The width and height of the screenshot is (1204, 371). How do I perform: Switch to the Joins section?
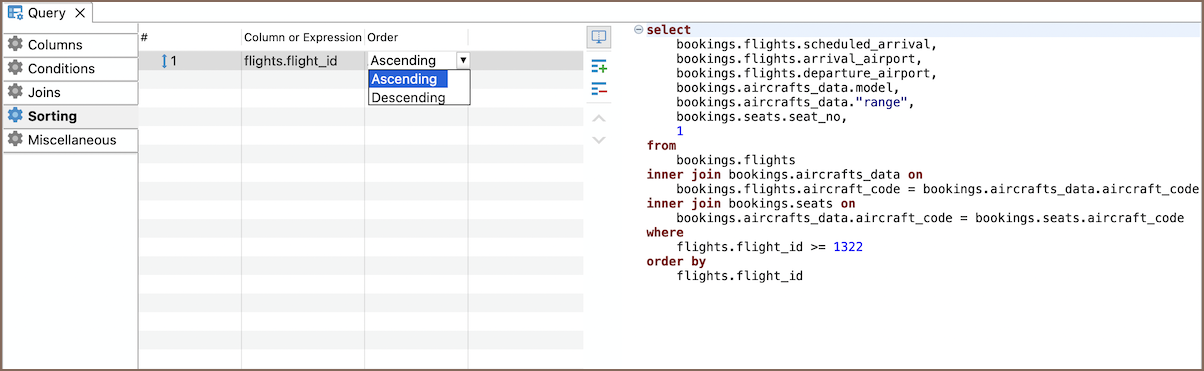point(70,93)
